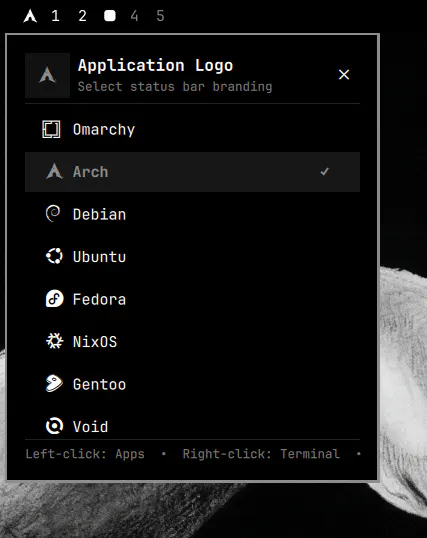Switch to workspace 5
The height and width of the screenshot is (538, 427).
[x=160, y=16]
